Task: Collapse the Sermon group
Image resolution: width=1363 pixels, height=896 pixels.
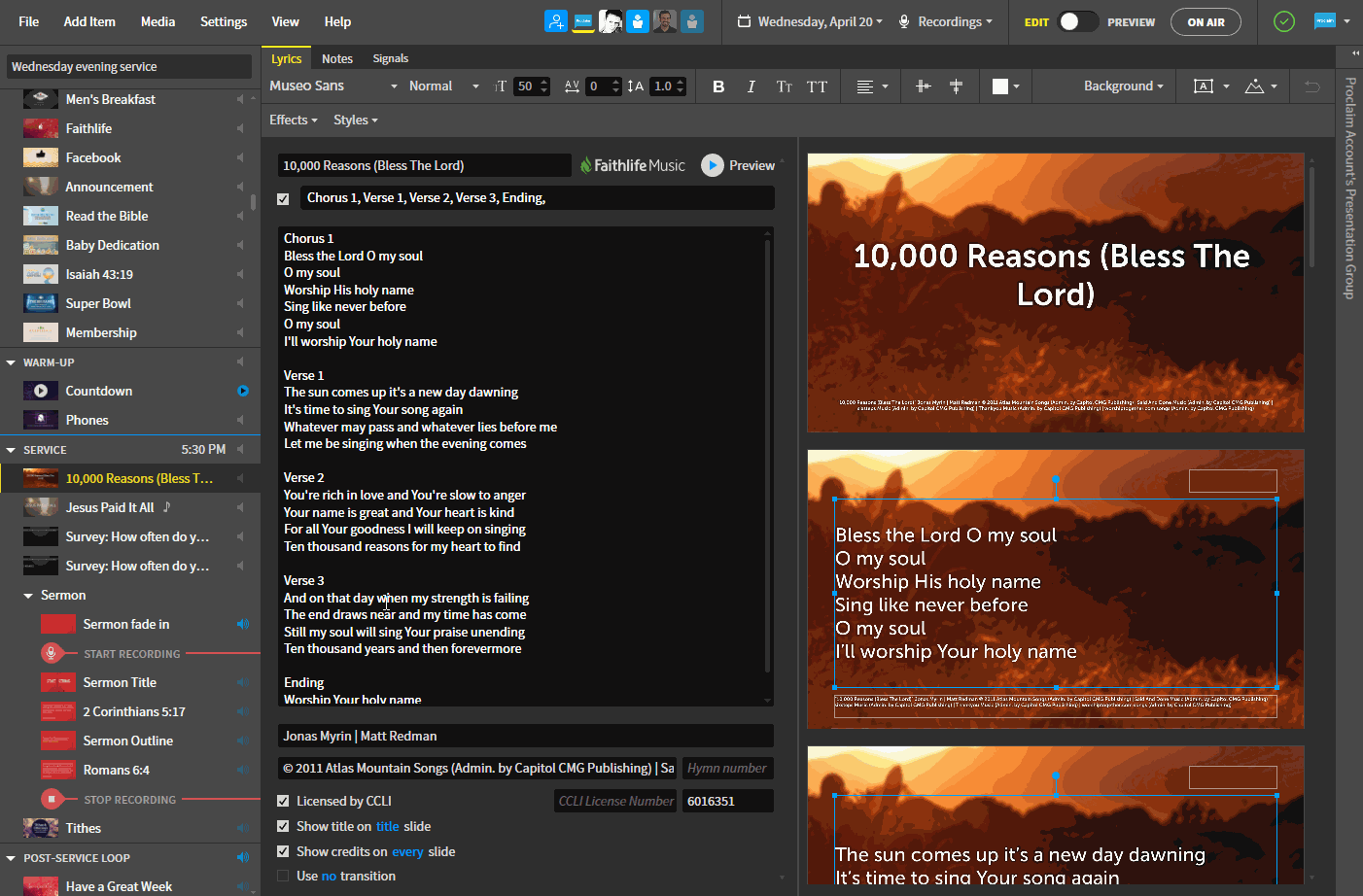Action: point(28,596)
